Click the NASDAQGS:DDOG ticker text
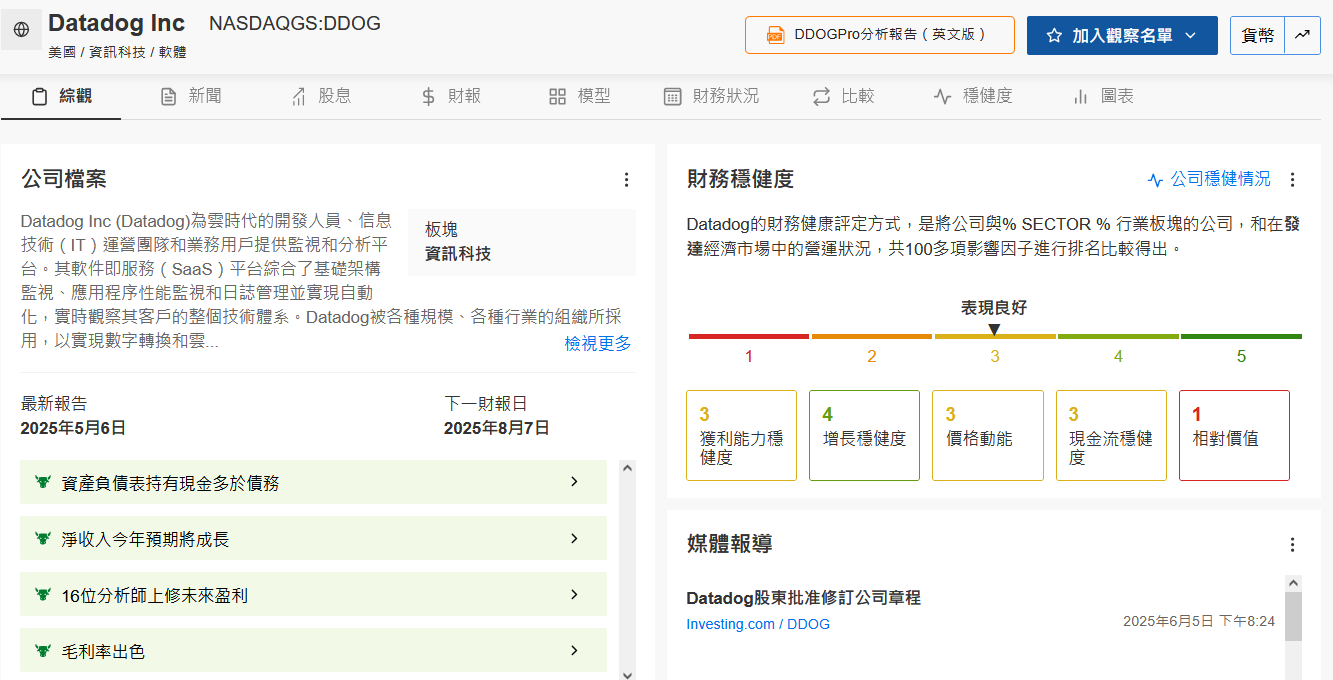The image size is (1333, 680). click(295, 24)
